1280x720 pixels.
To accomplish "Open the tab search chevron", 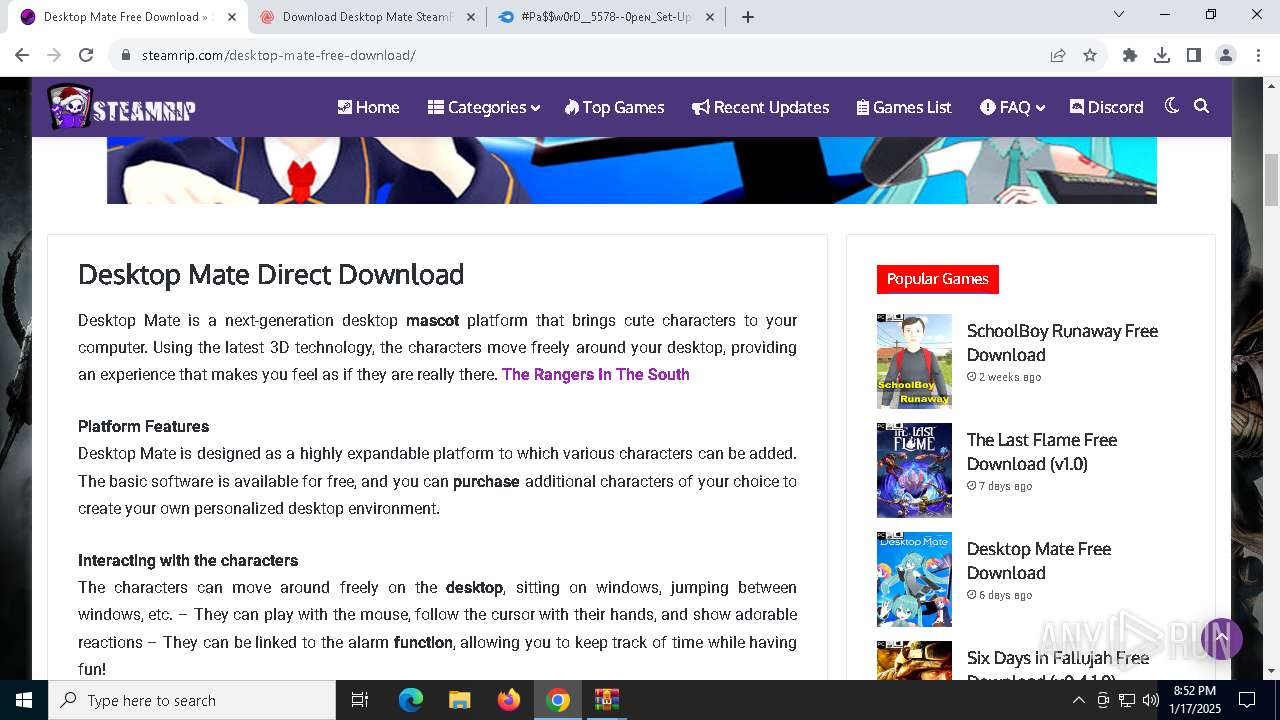I will (1119, 14).
